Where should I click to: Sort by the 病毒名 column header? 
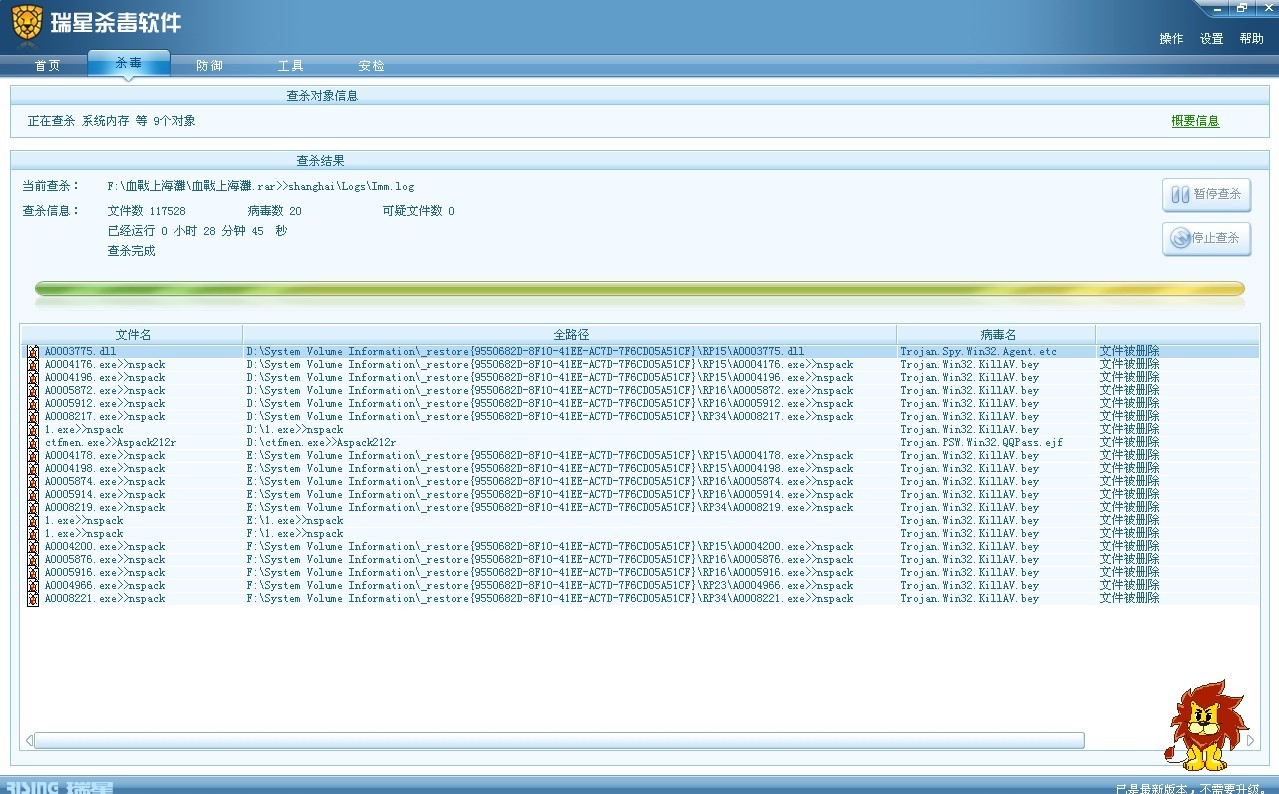[x=996, y=334]
